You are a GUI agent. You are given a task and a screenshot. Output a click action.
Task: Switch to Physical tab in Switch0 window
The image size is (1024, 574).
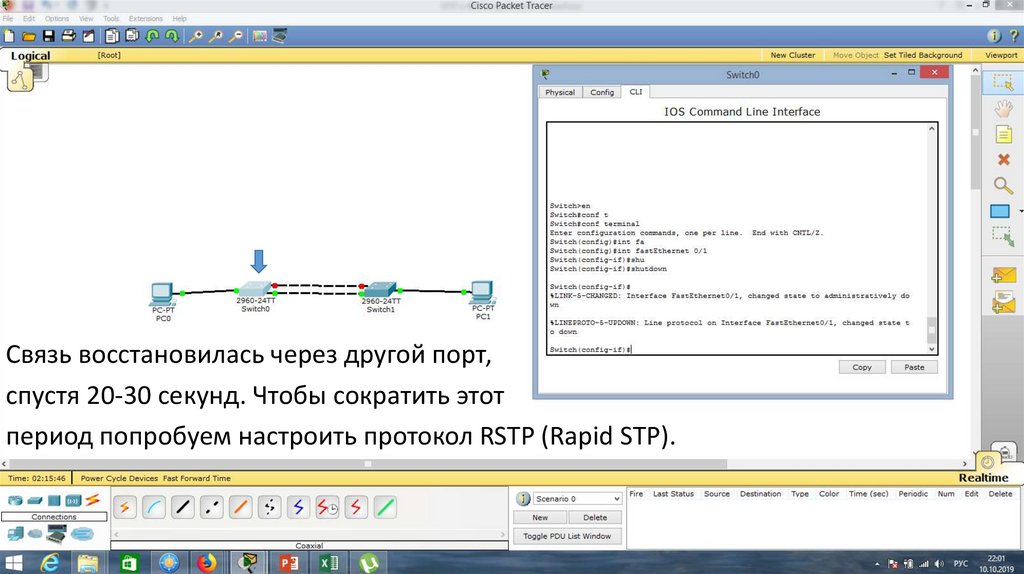(x=560, y=92)
